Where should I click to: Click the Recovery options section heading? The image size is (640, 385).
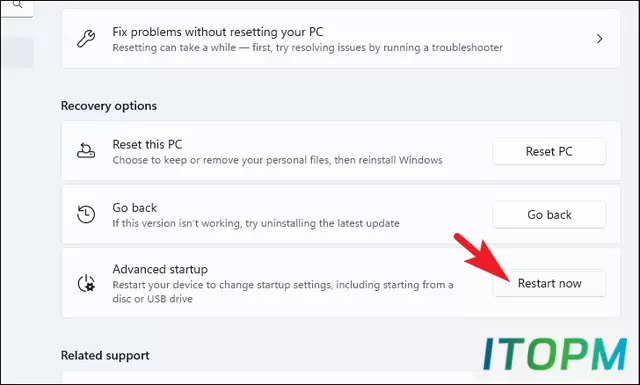pos(109,106)
